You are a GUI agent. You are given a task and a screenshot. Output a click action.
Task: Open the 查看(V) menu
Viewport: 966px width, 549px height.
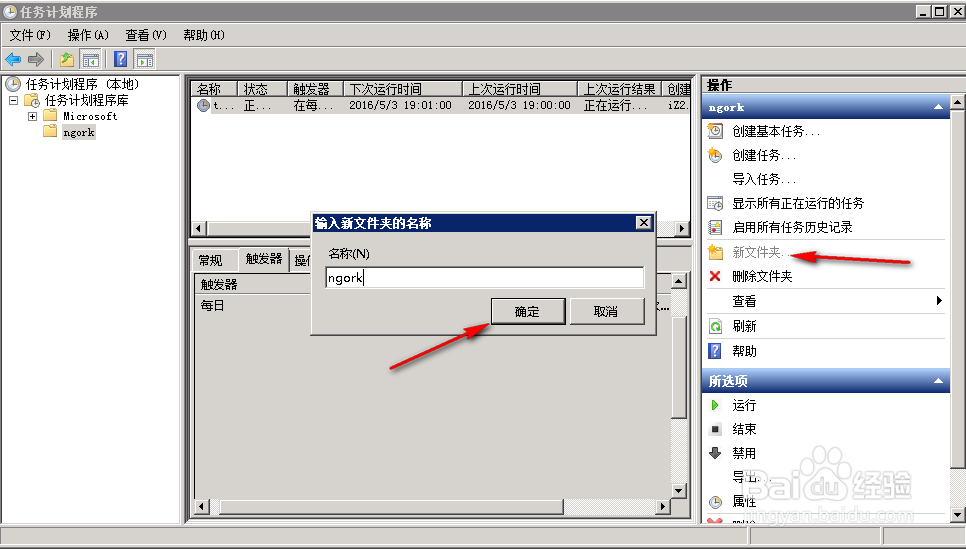pyautogui.click(x=146, y=35)
